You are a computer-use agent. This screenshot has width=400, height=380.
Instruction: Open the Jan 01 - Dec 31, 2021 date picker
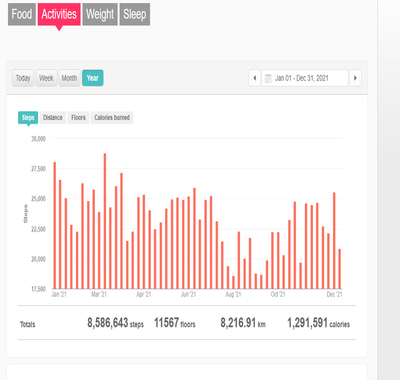[305, 78]
